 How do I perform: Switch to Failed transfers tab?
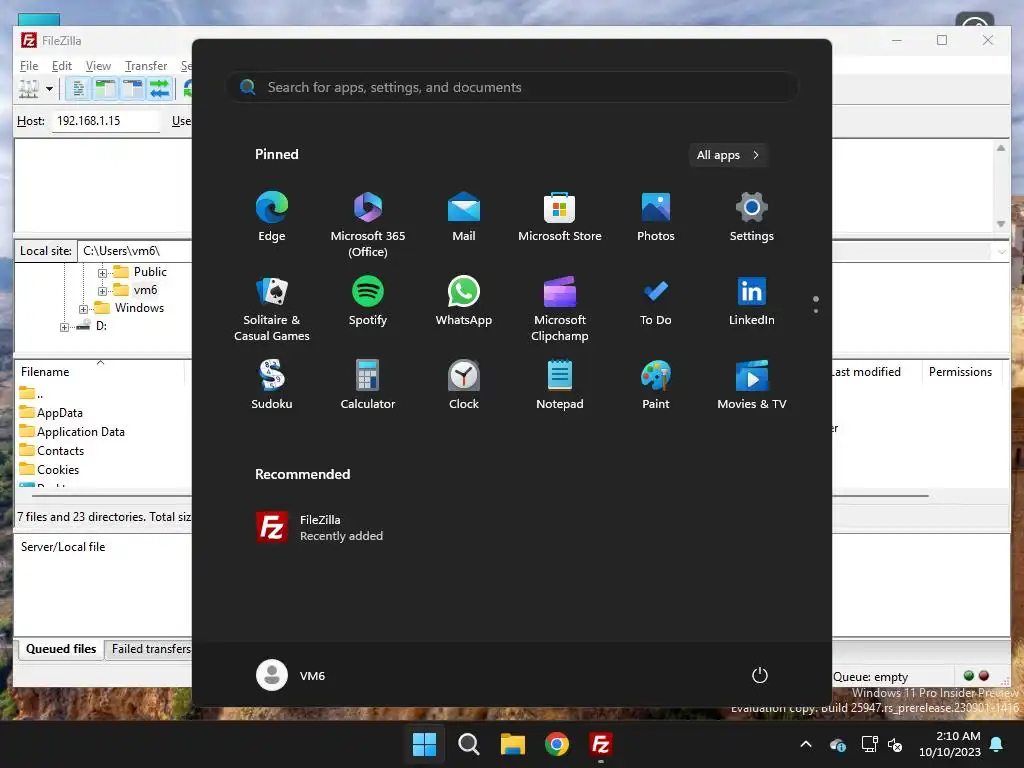[x=151, y=649]
